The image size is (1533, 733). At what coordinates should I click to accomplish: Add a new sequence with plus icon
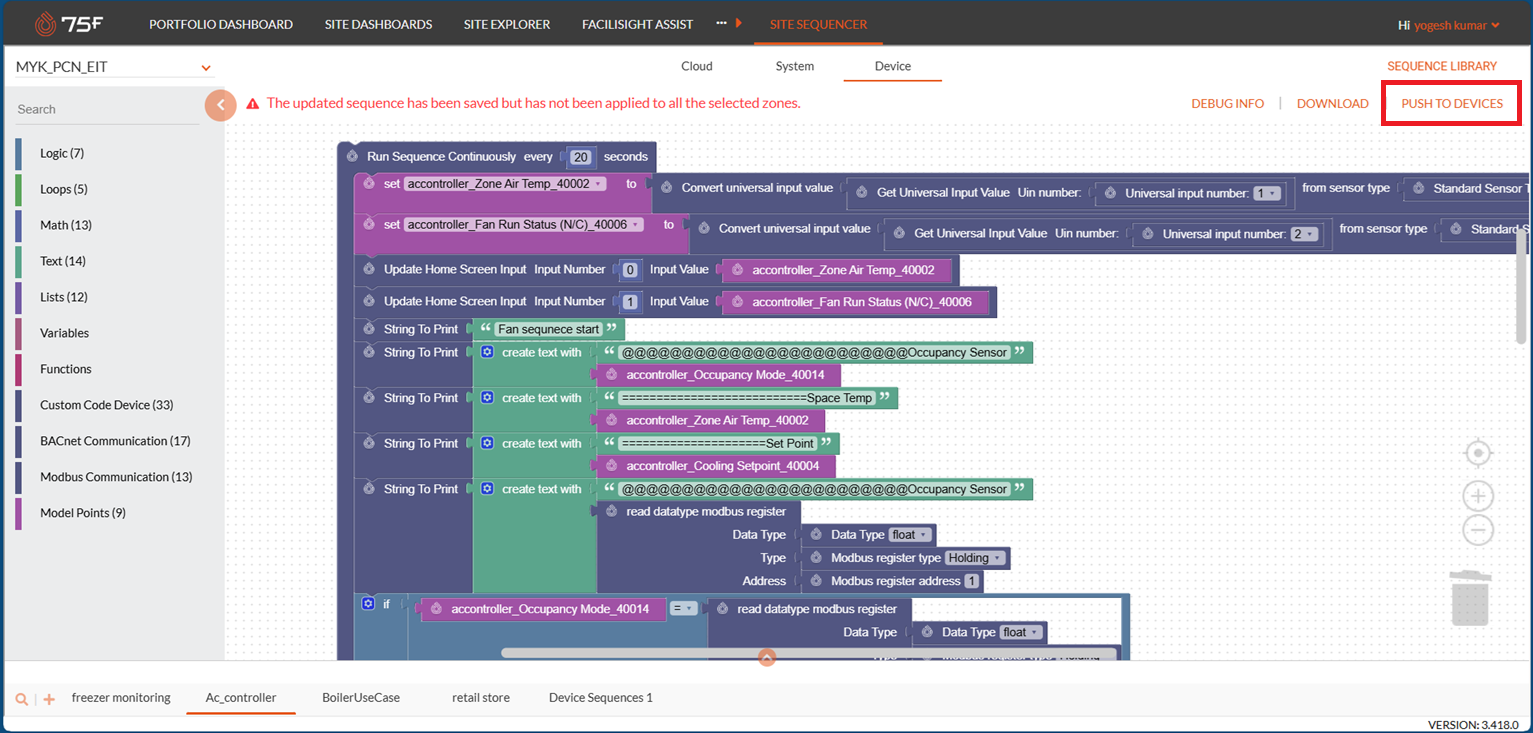coord(49,699)
